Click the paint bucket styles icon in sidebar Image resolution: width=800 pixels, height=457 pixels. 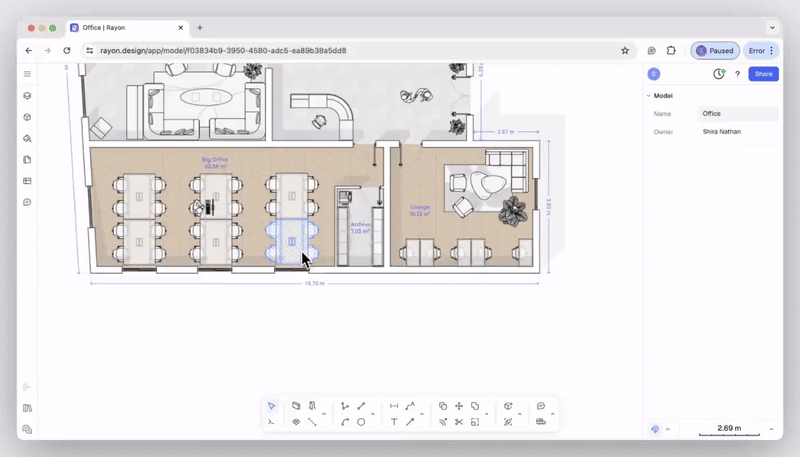[x=28, y=139]
